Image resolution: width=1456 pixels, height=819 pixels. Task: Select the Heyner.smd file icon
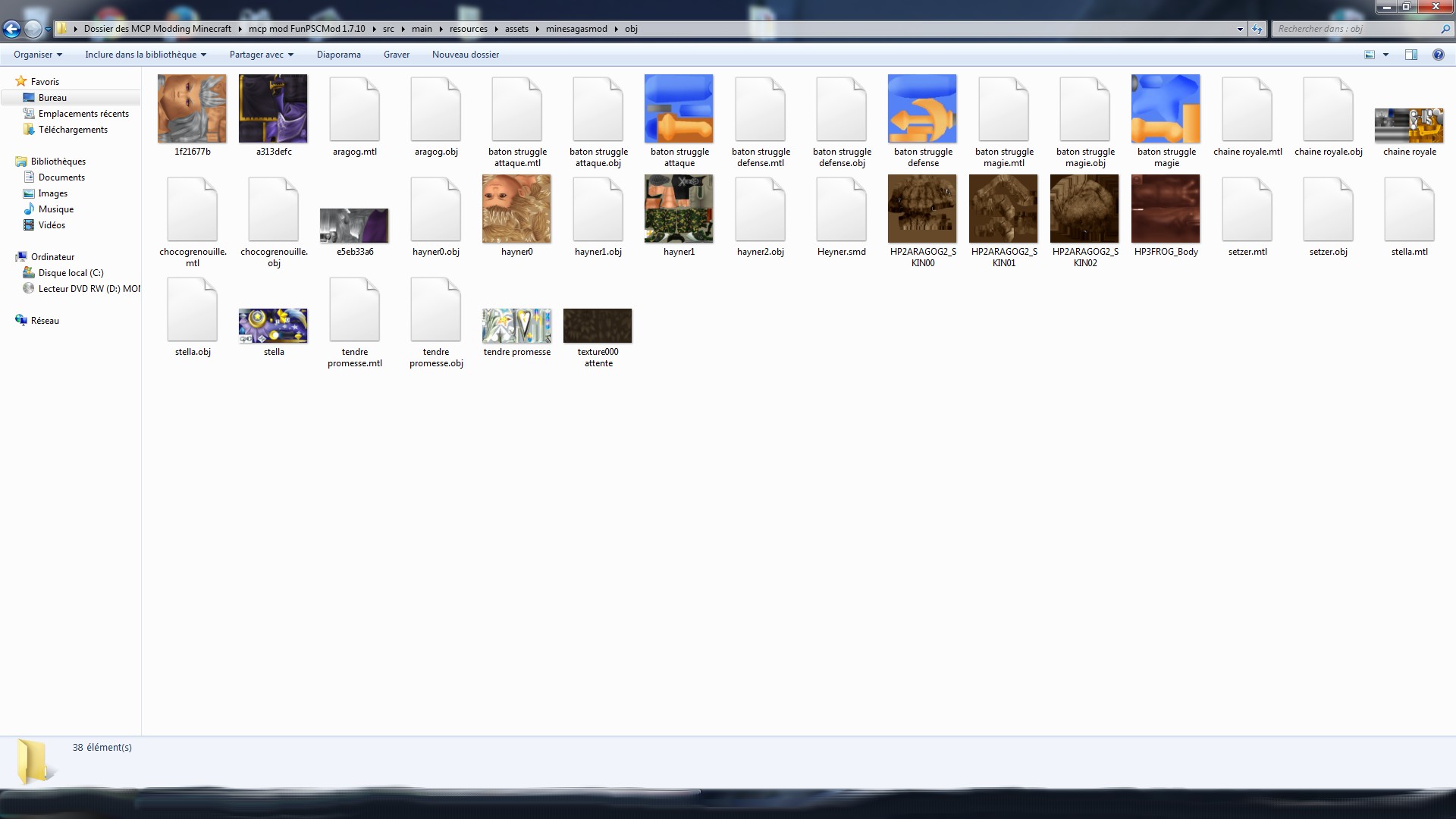pos(841,210)
